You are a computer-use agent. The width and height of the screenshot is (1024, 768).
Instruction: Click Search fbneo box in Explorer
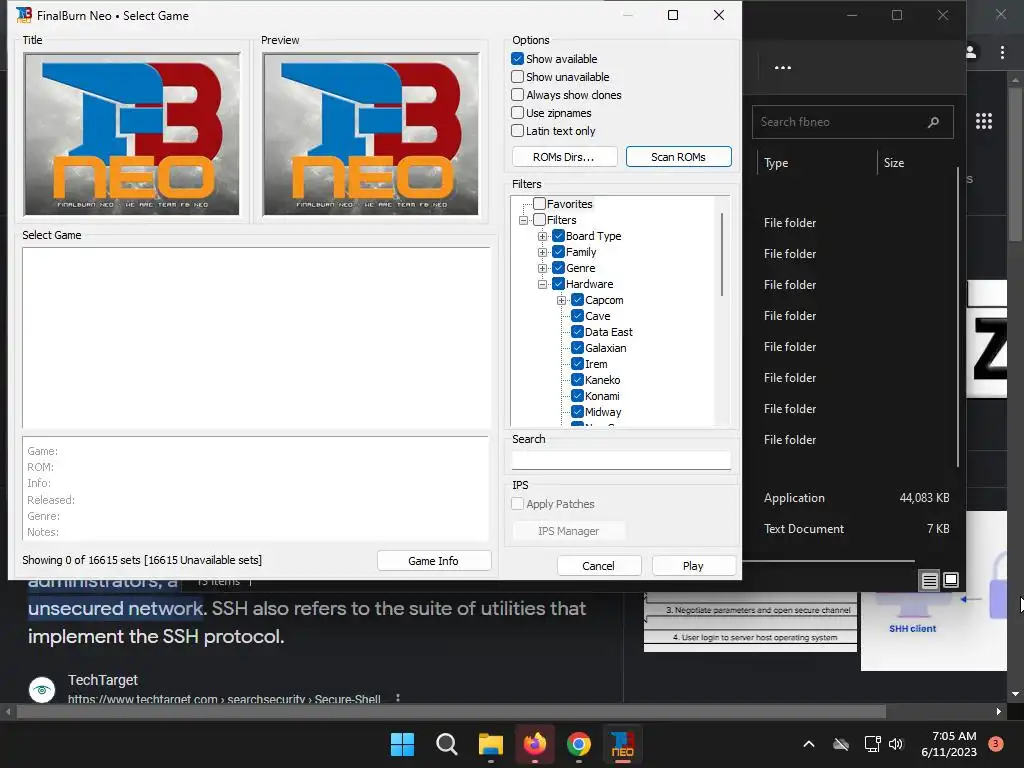(x=852, y=122)
